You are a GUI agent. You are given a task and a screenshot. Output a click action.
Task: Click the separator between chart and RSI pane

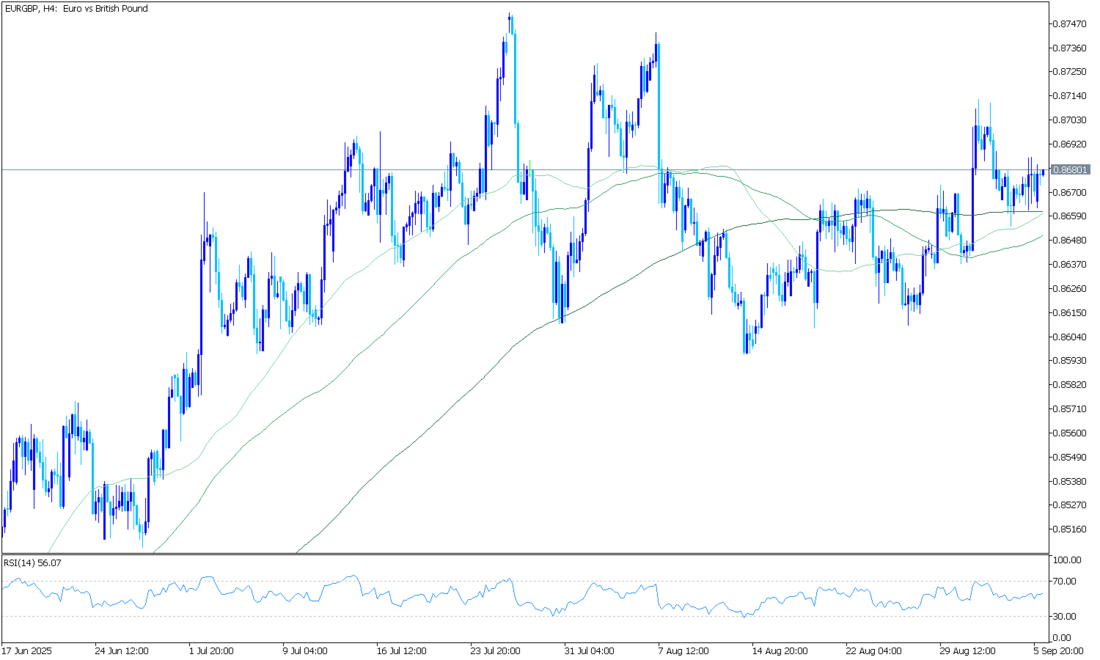tap(520, 553)
